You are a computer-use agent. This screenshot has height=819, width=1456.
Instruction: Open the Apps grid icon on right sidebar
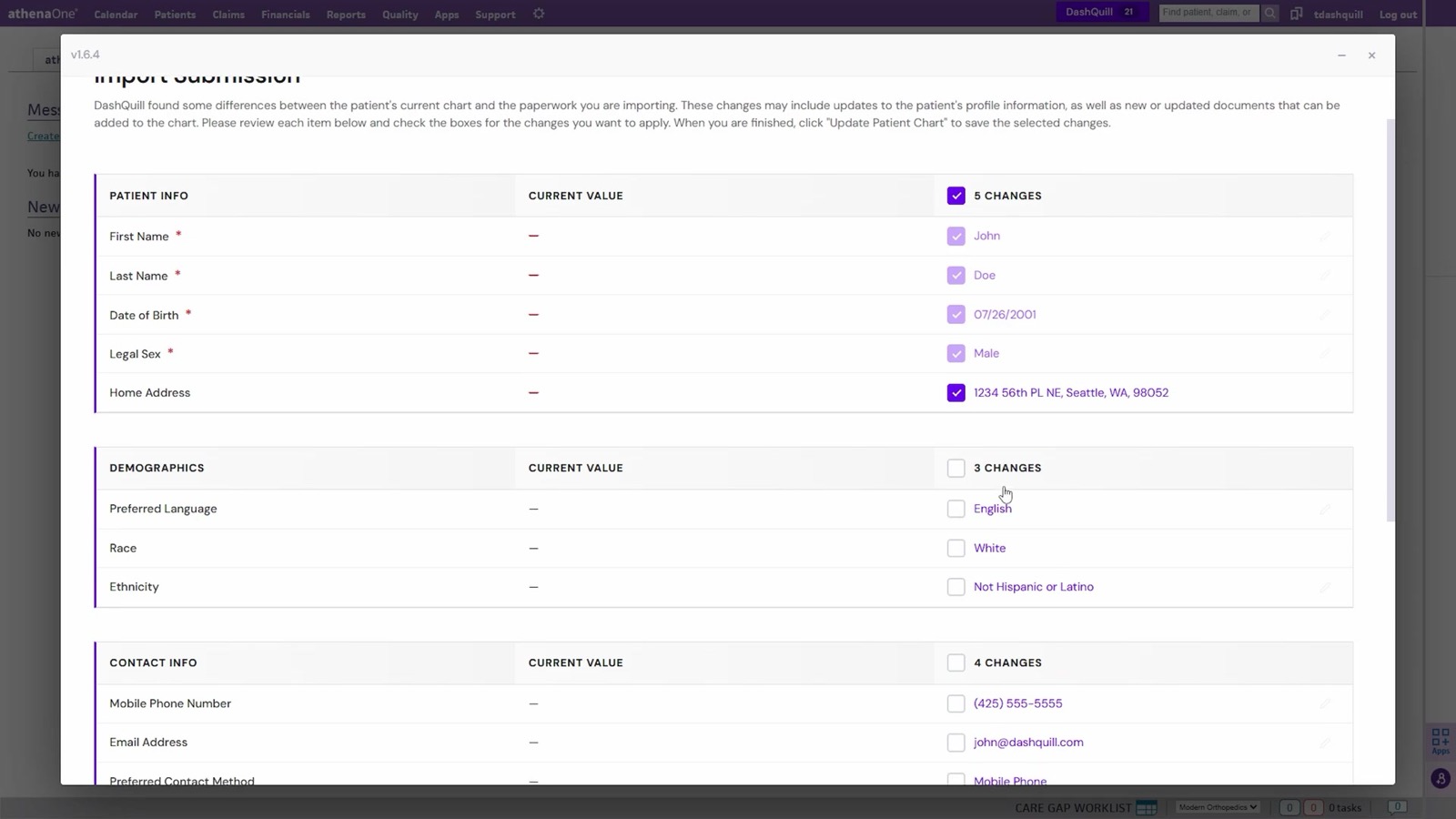pyautogui.click(x=1441, y=740)
